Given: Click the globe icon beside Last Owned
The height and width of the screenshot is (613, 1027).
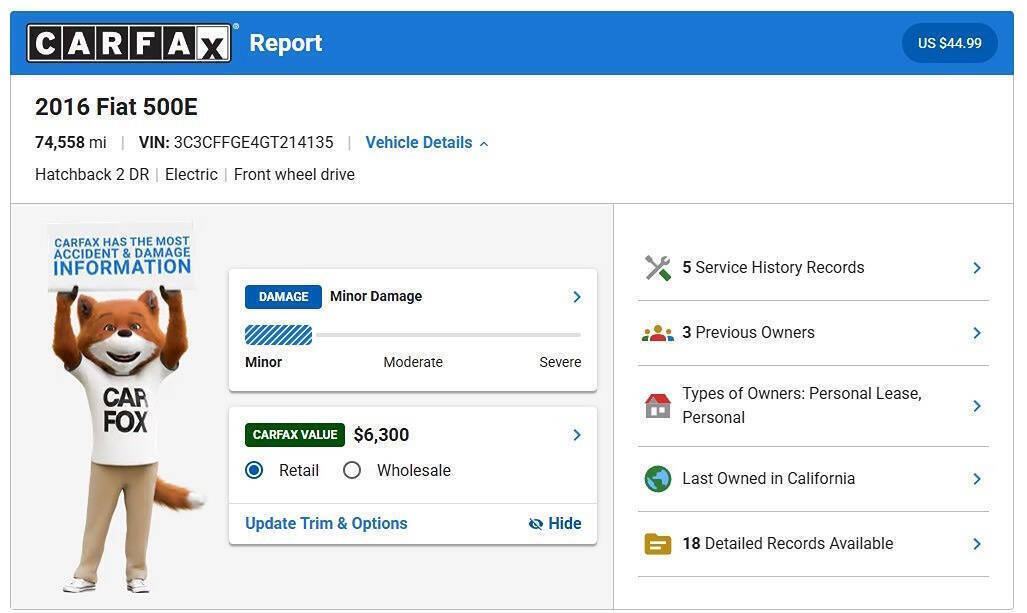Looking at the screenshot, I should tap(658, 479).
